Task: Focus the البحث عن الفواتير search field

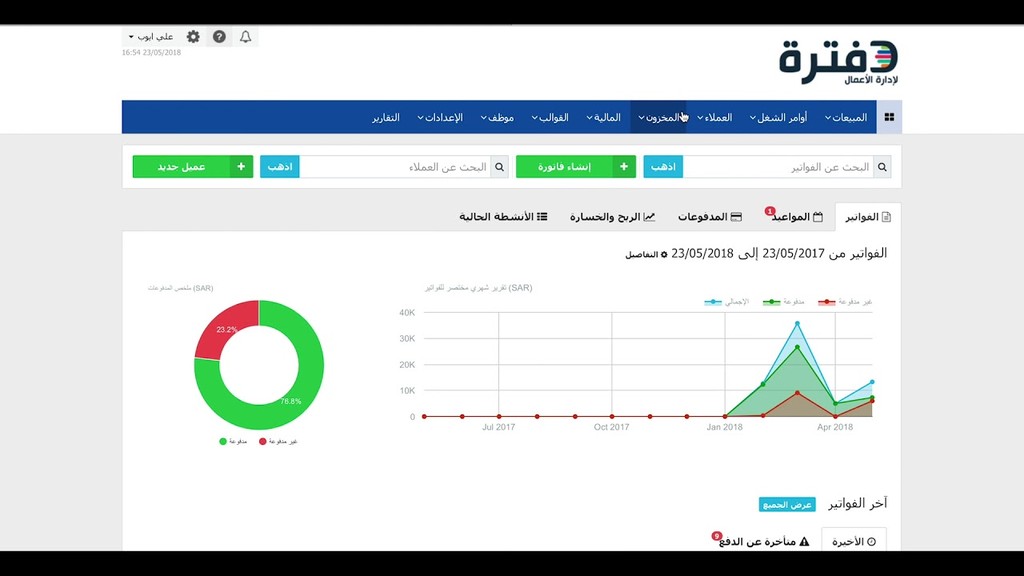Action: [x=778, y=167]
